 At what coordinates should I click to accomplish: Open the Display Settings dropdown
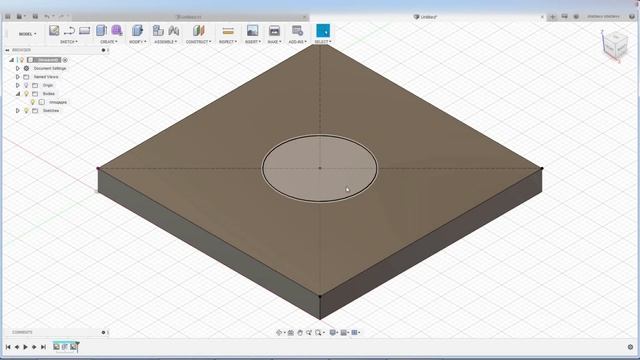(x=334, y=333)
